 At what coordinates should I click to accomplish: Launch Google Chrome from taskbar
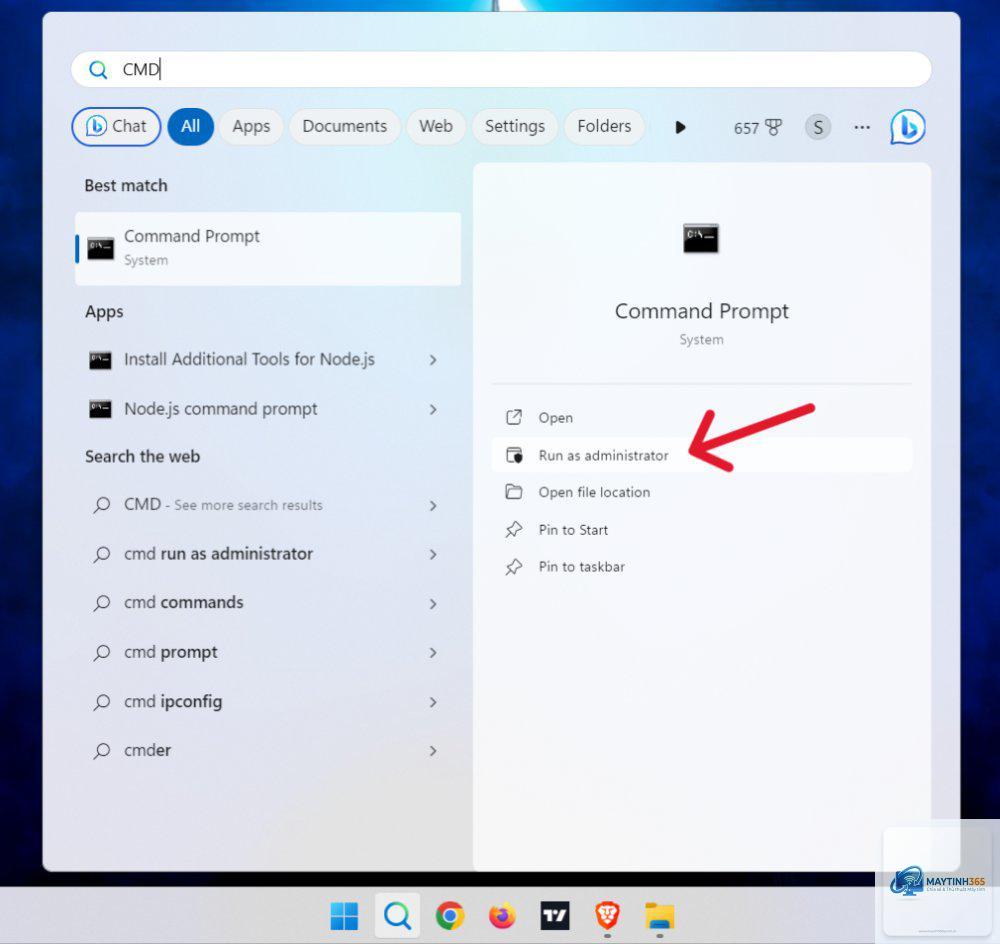click(450, 917)
